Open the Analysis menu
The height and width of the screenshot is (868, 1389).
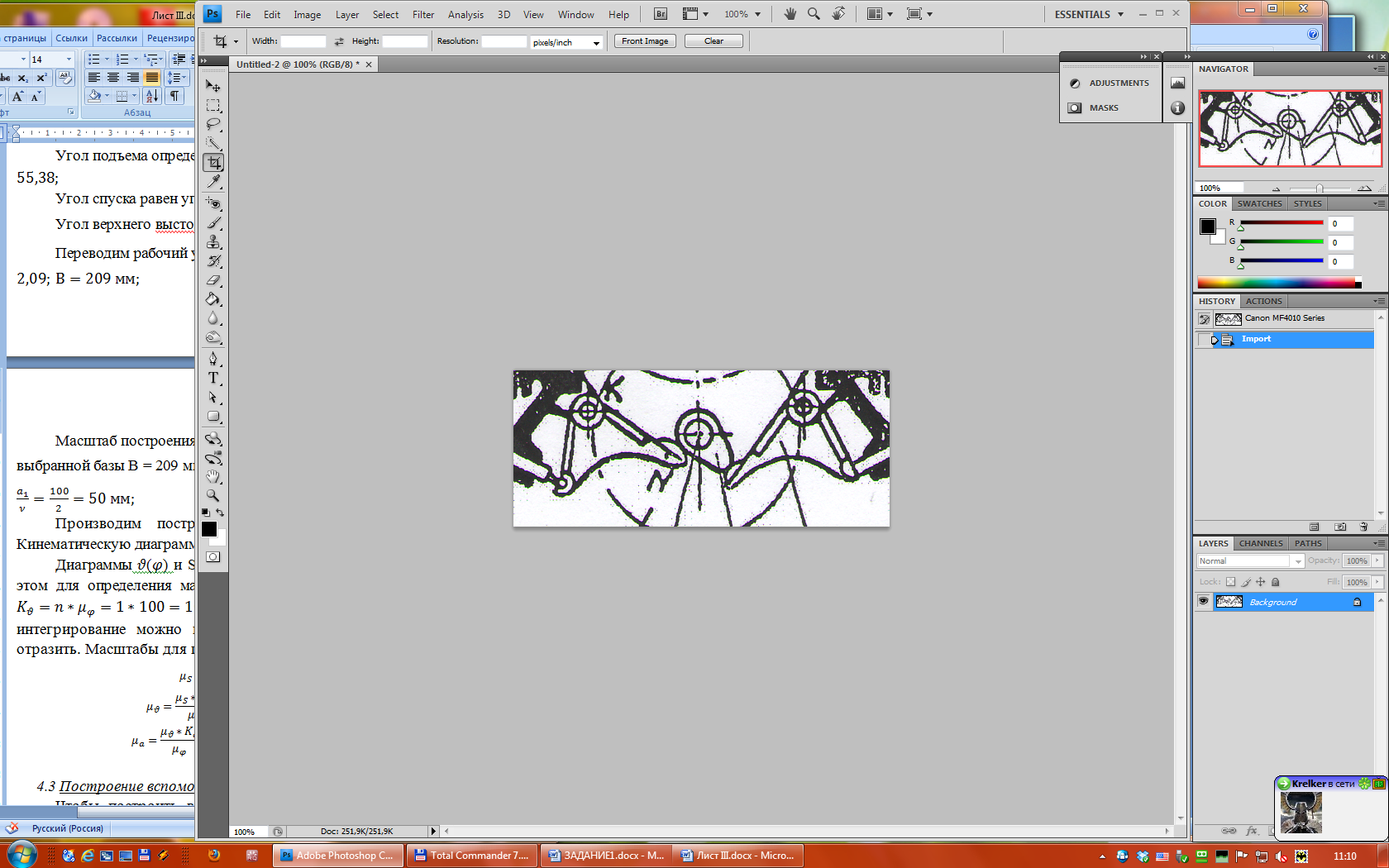(465, 15)
